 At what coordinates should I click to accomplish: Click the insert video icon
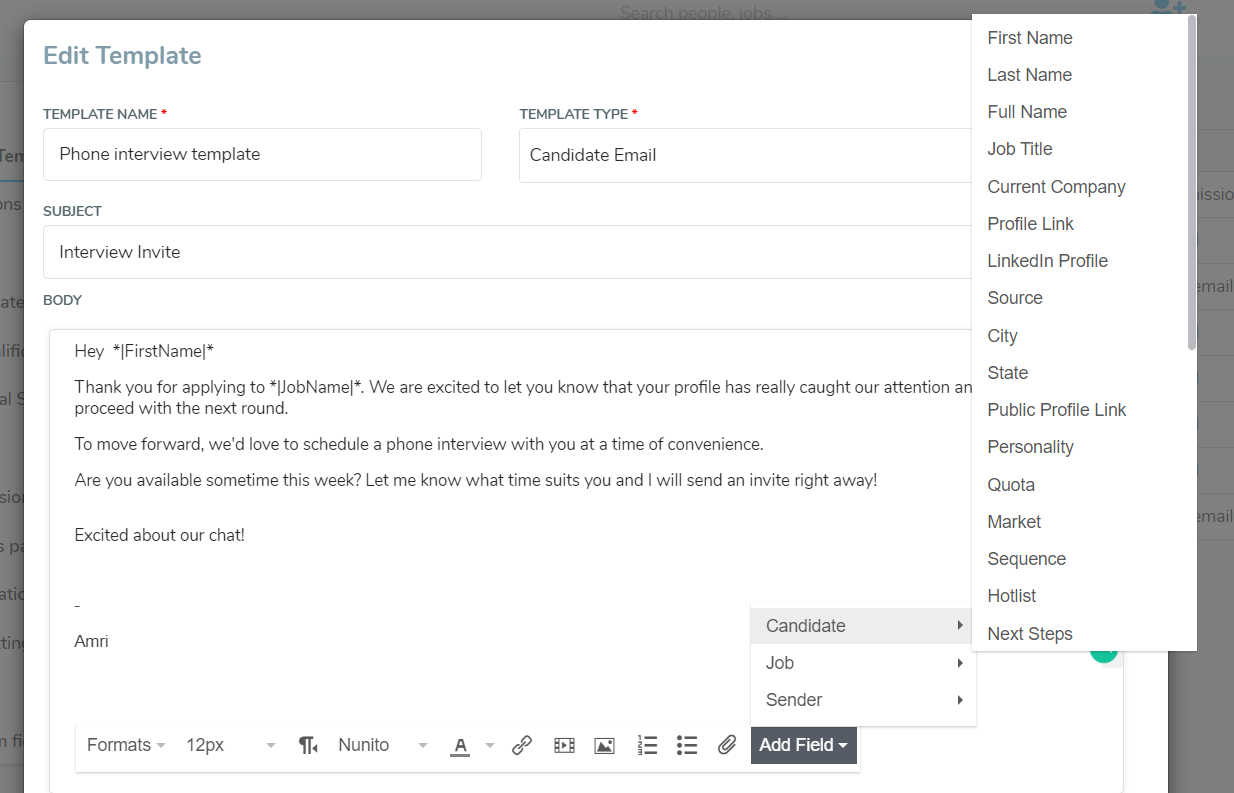coord(564,745)
